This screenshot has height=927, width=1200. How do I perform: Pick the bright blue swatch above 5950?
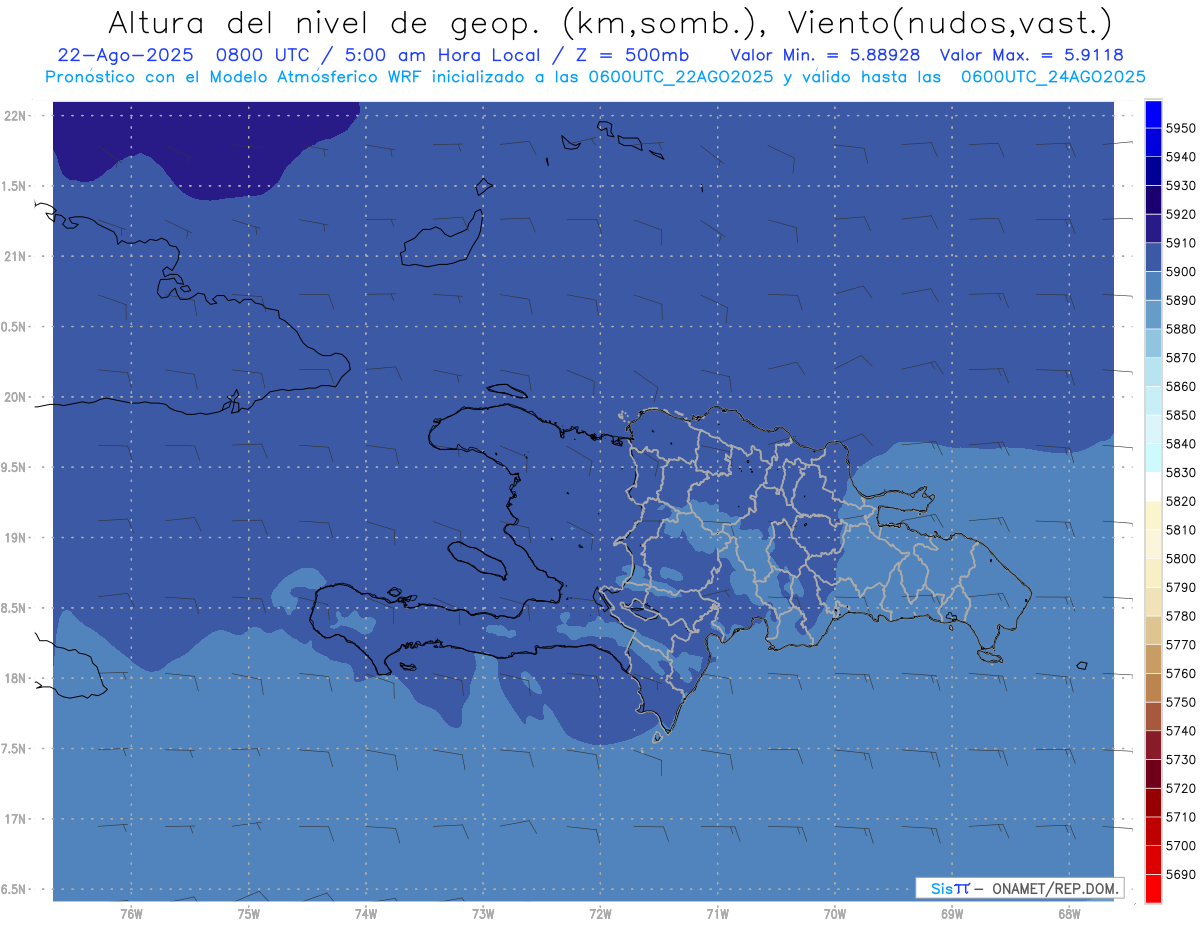(1153, 113)
